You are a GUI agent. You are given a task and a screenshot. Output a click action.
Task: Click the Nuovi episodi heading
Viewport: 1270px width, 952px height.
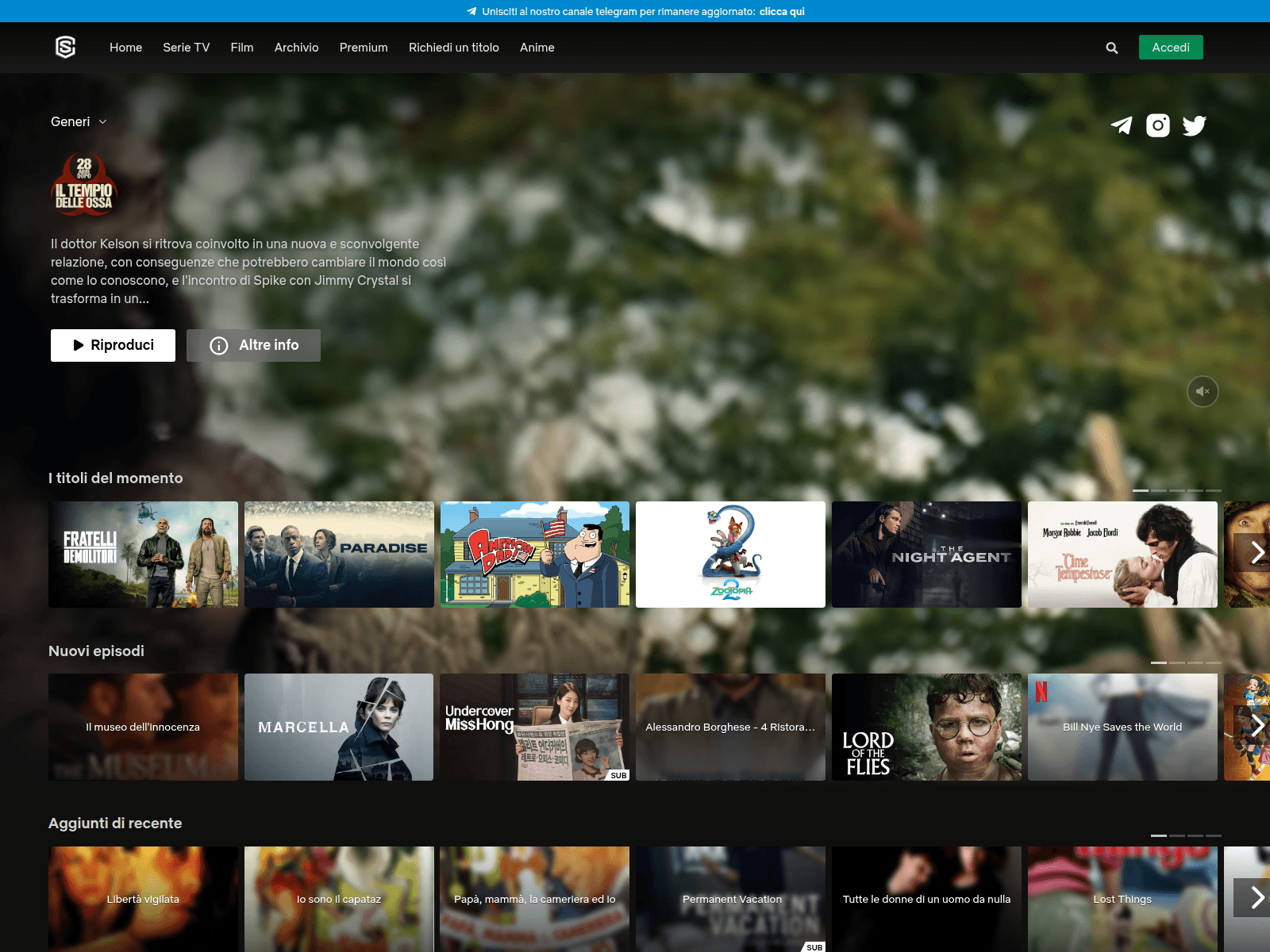[x=96, y=651]
